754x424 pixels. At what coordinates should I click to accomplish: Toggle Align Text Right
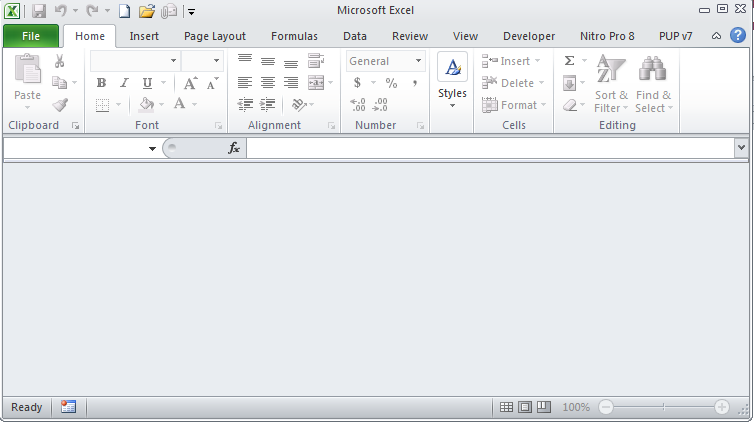click(x=291, y=83)
